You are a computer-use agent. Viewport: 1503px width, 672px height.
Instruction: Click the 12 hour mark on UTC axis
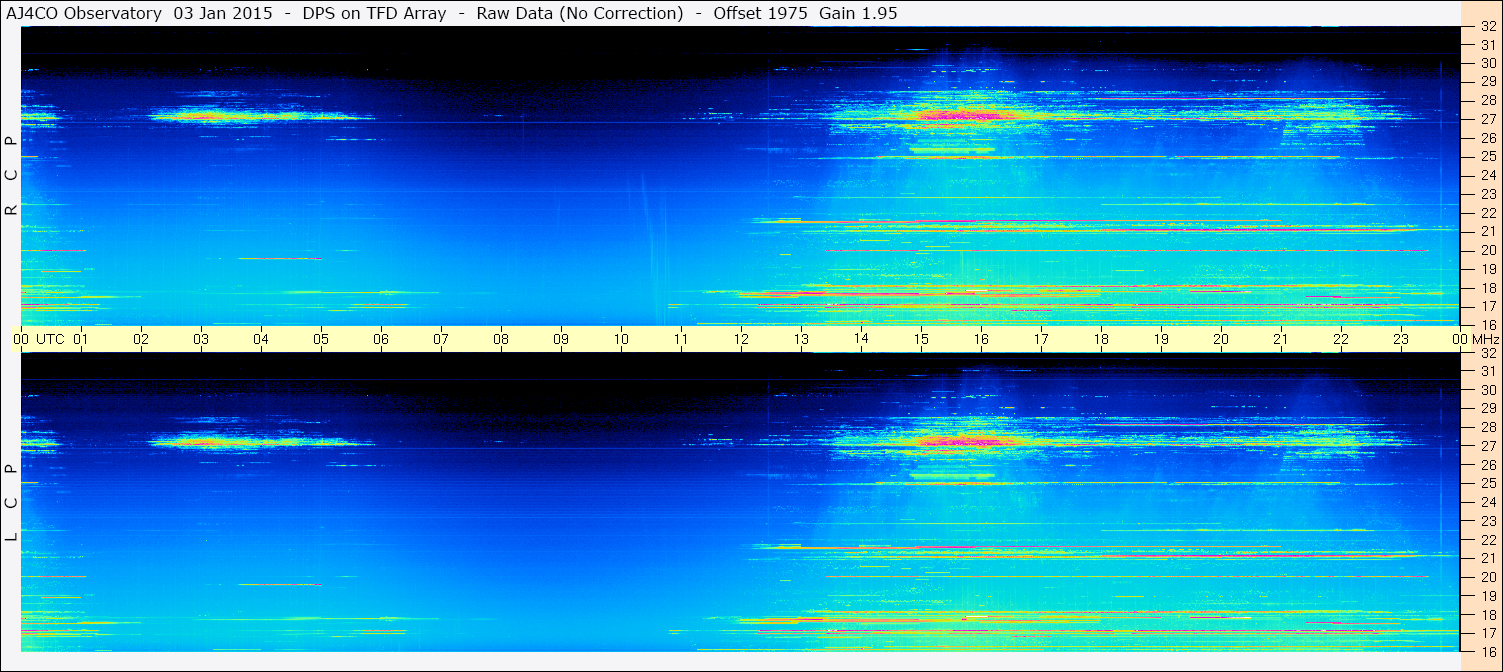point(741,339)
